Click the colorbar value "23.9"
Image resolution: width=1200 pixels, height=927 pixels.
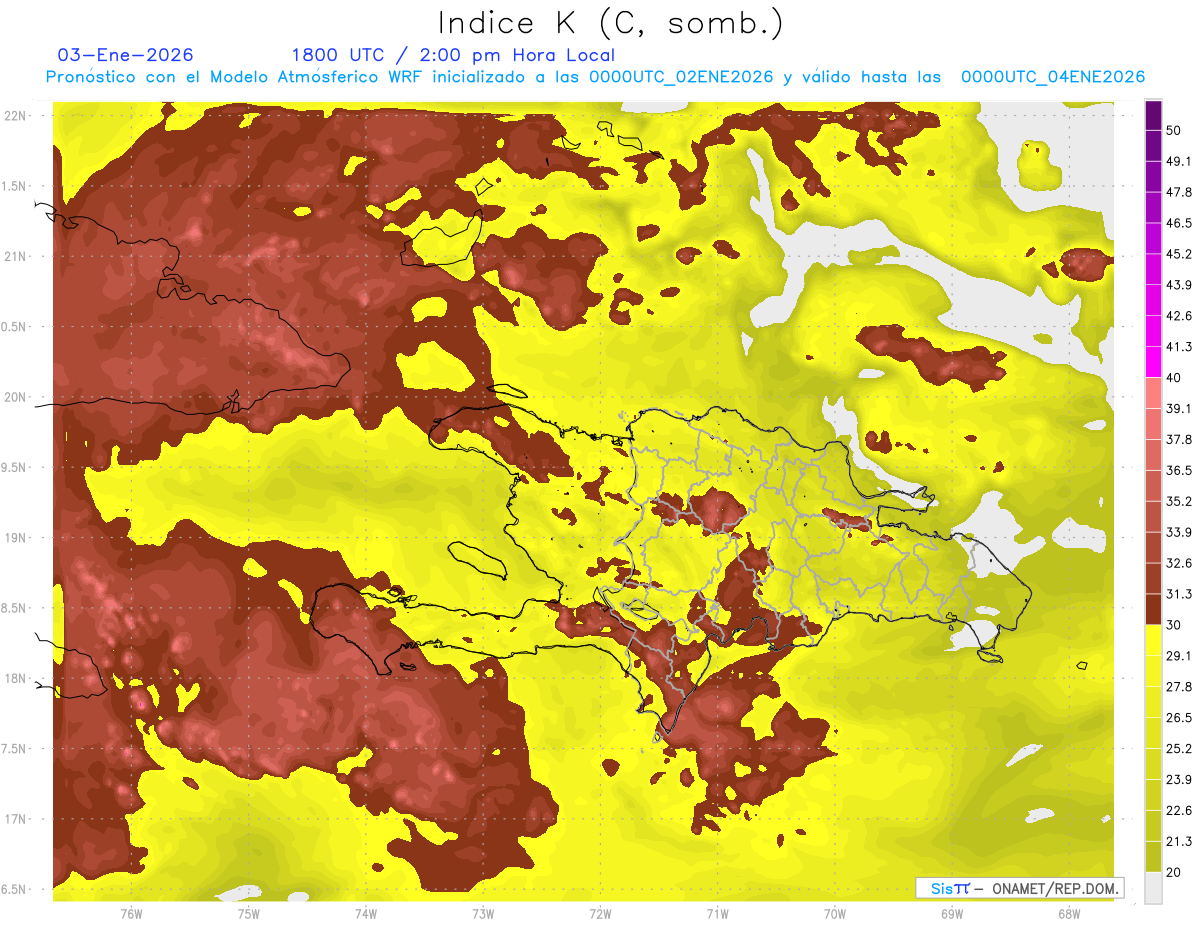tap(1179, 779)
